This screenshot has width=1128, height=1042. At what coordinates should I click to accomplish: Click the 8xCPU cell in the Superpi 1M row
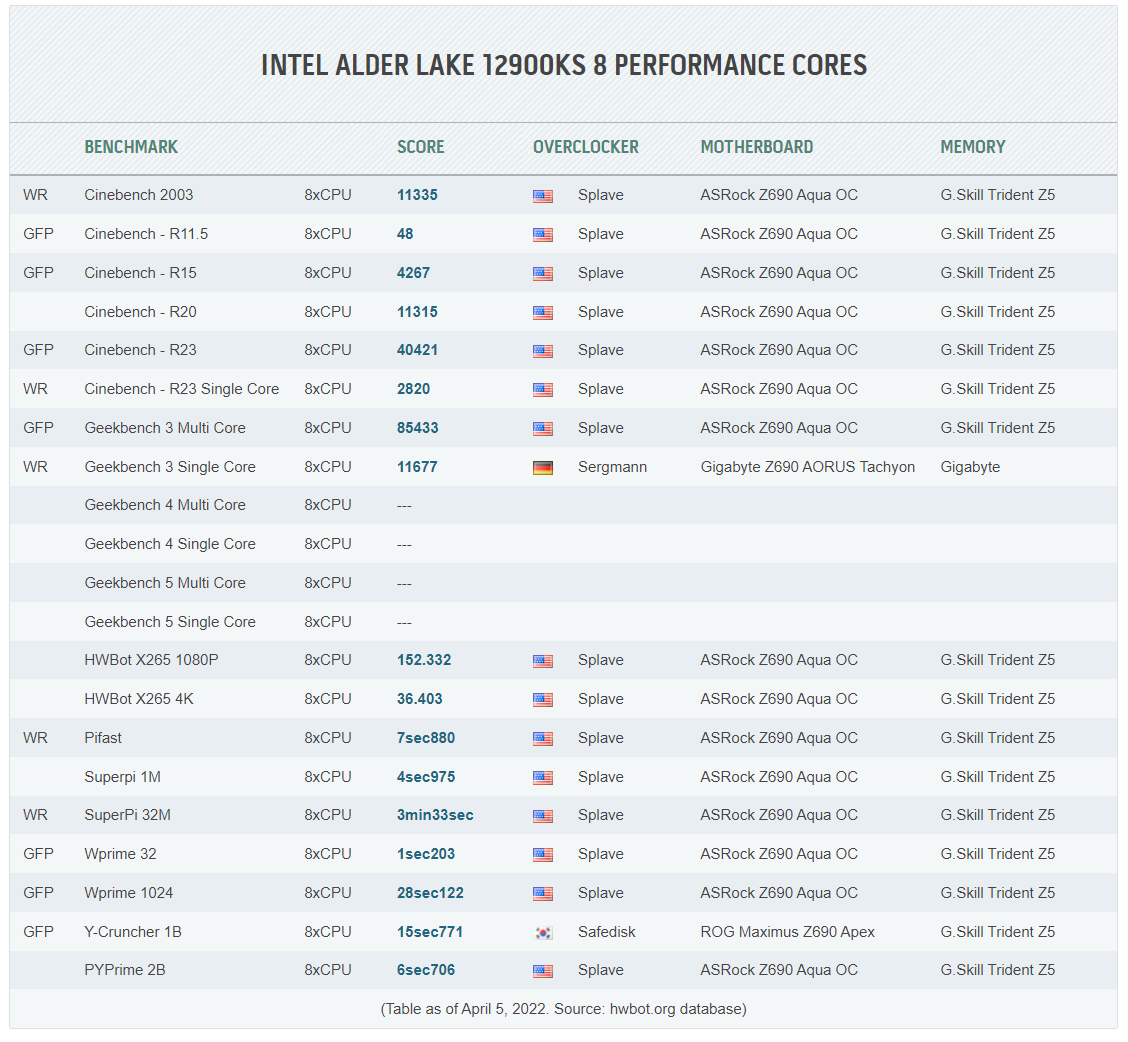coord(327,776)
